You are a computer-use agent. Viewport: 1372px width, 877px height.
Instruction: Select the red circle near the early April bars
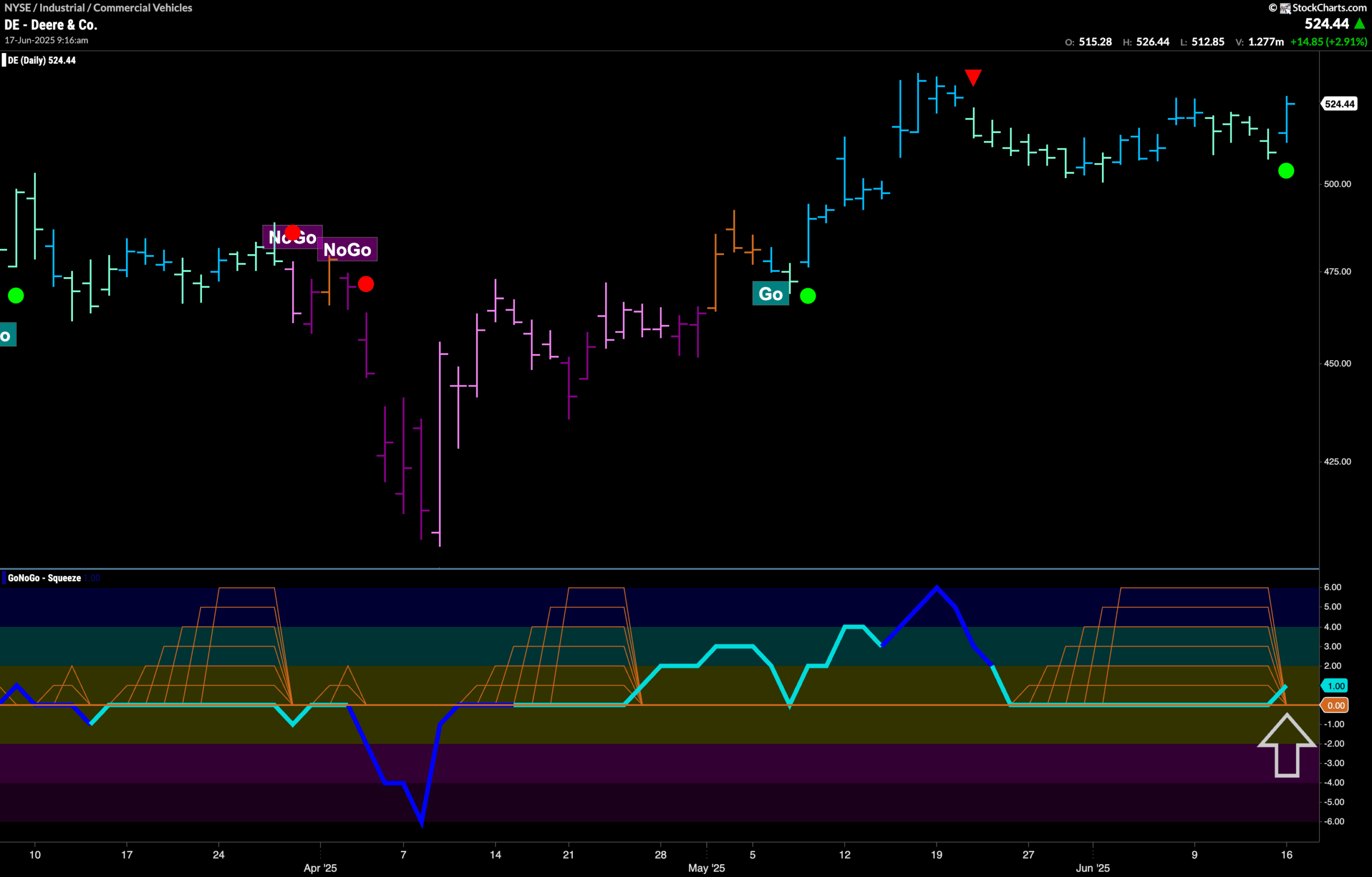pyautogui.click(x=366, y=284)
